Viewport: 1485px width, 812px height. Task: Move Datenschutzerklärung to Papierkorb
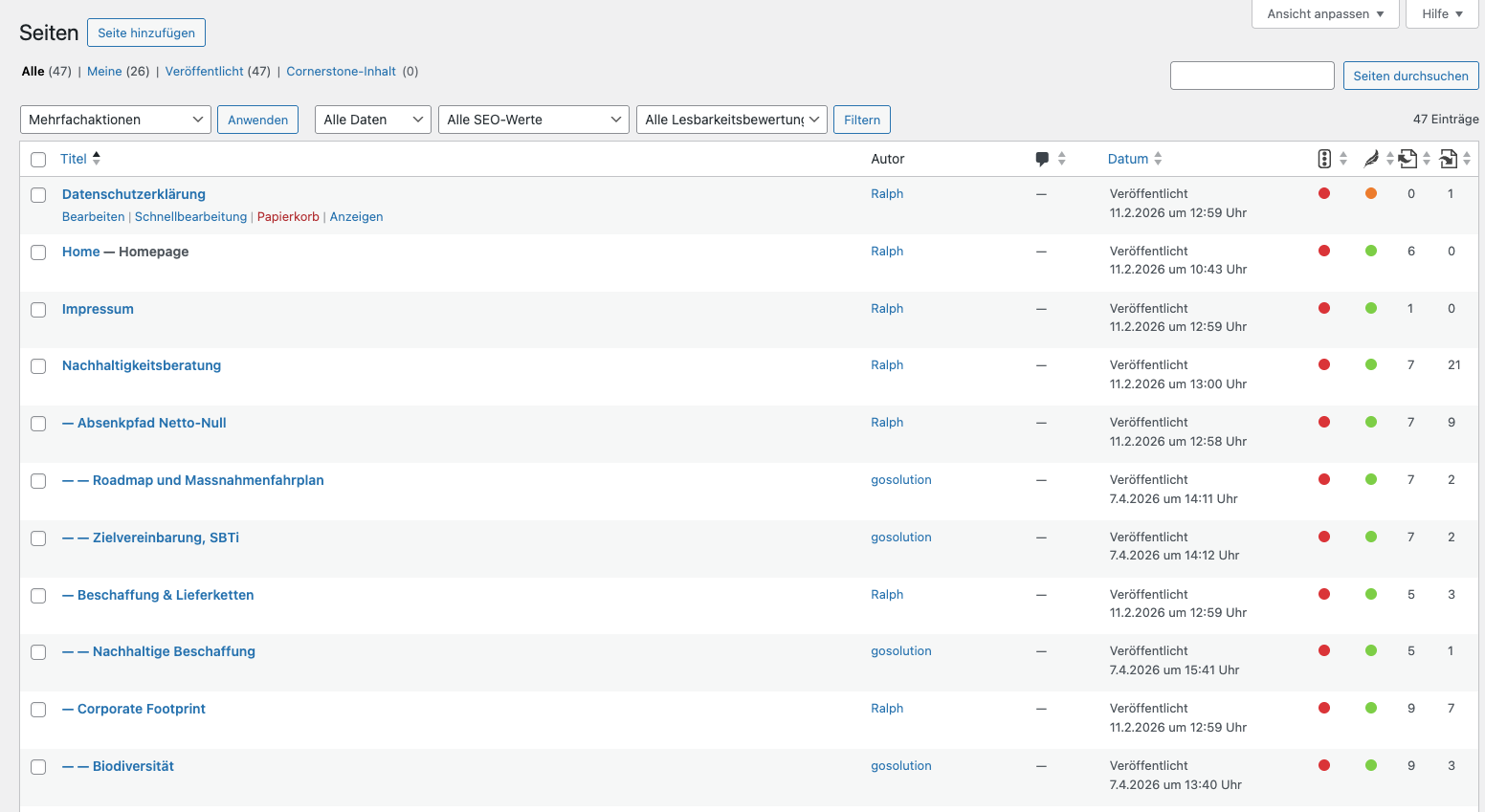click(x=288, y=216)
